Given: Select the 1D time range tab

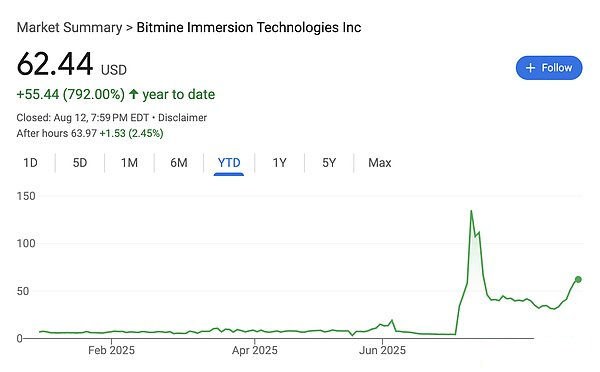Looking at the screenshot, I should click(31, 163).
